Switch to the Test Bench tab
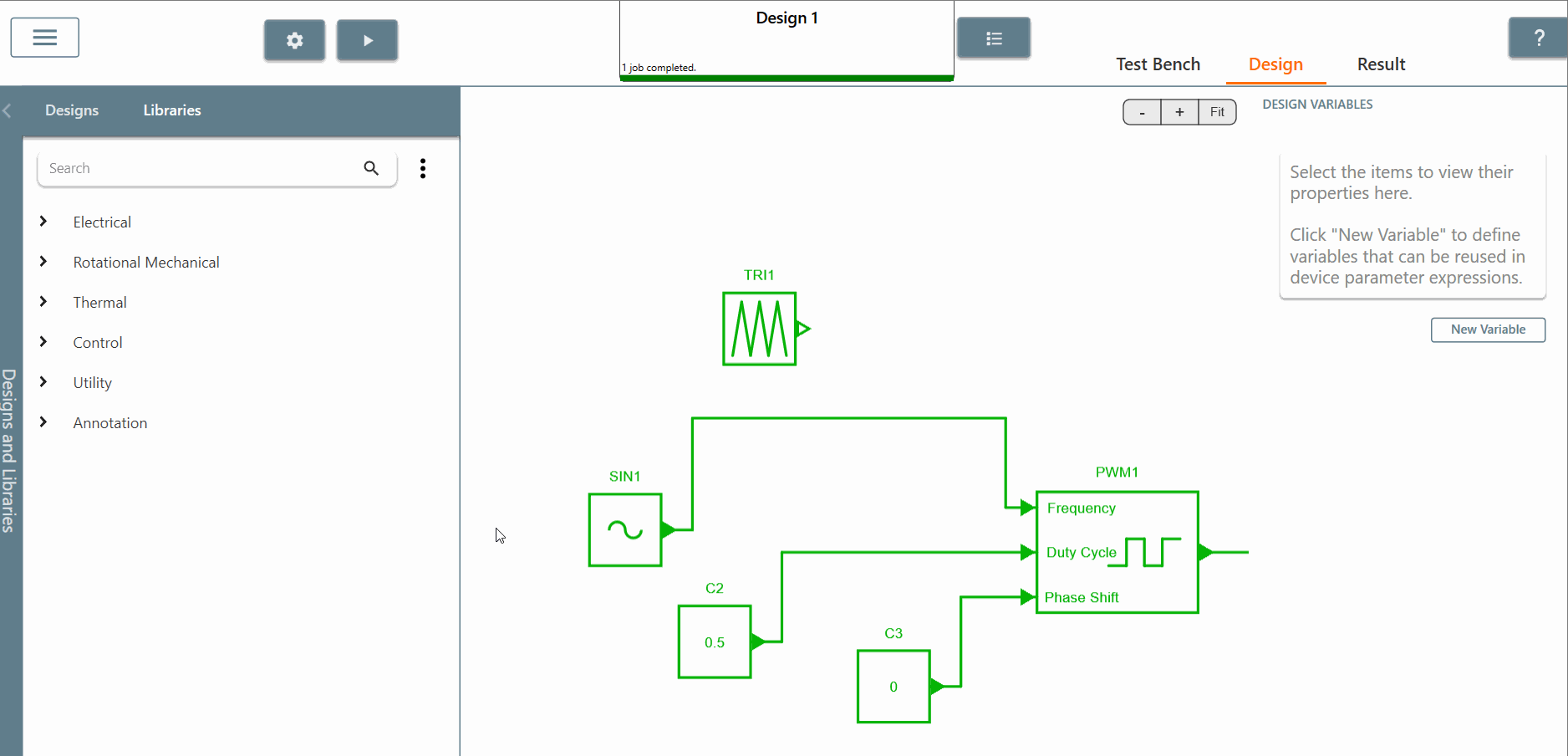 coord(1158,64)
